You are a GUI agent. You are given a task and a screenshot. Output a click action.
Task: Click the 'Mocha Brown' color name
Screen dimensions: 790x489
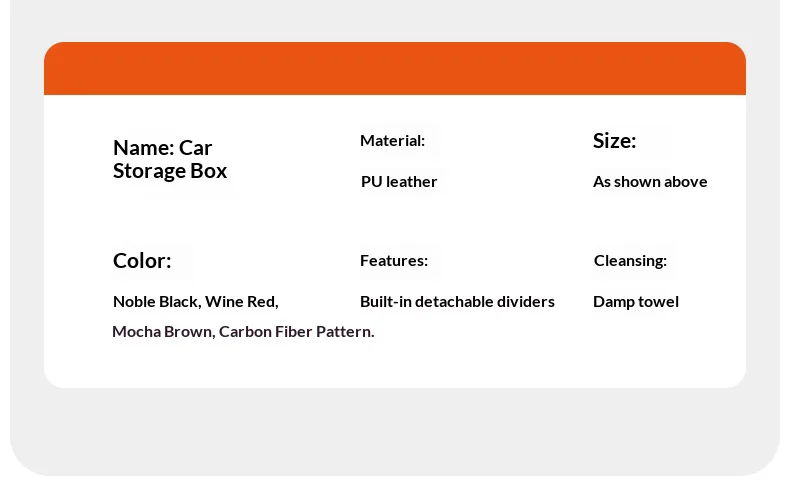(x=162, y=332)
